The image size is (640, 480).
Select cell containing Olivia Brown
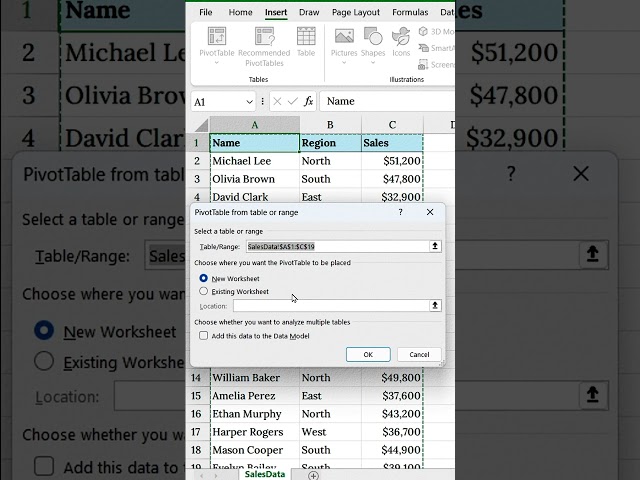(x=255, y=179)
